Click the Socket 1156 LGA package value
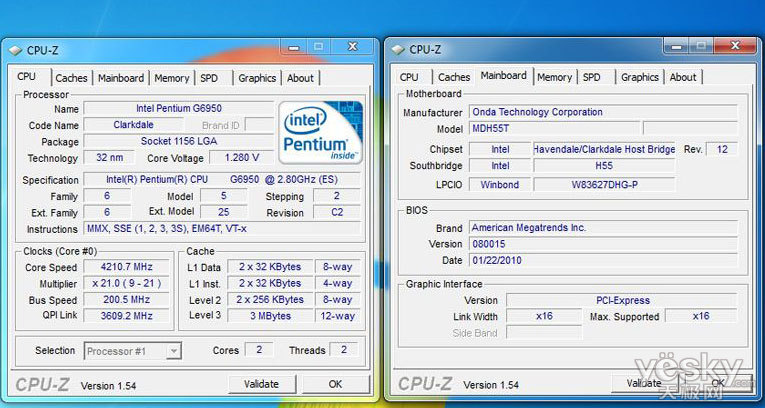Viewport: 765px width, 408px height. 179,142
